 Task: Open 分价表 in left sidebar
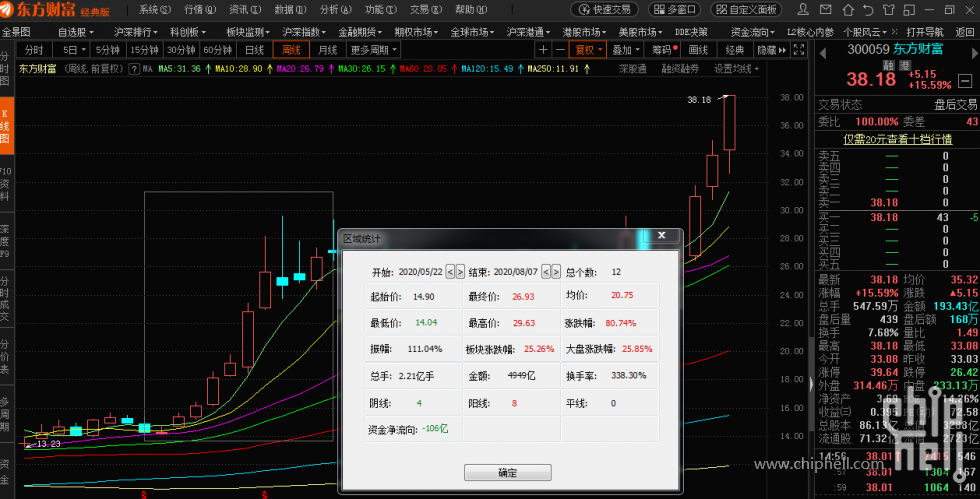5,356
